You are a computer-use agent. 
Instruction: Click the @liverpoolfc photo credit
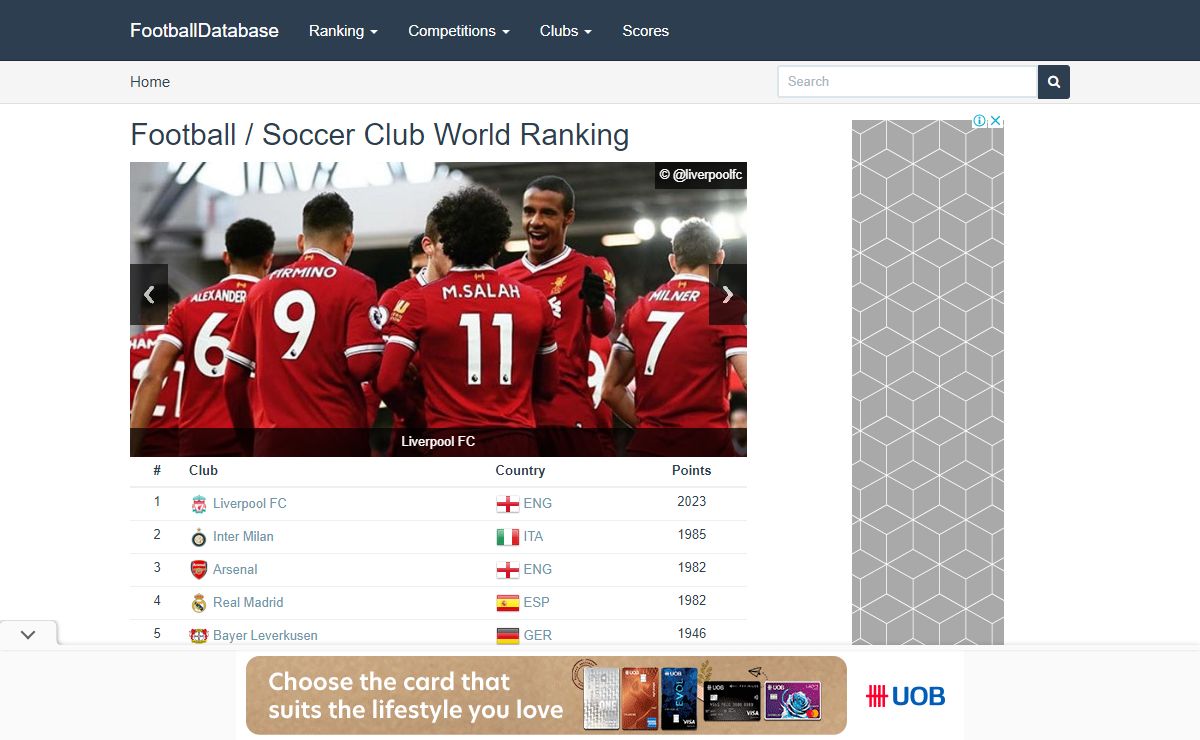click(x=701, y=175)
